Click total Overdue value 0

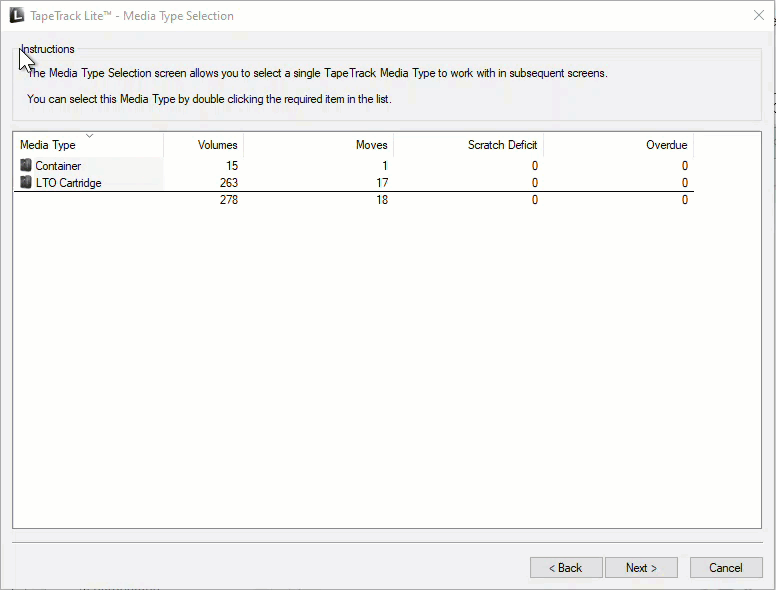(685, 199)
